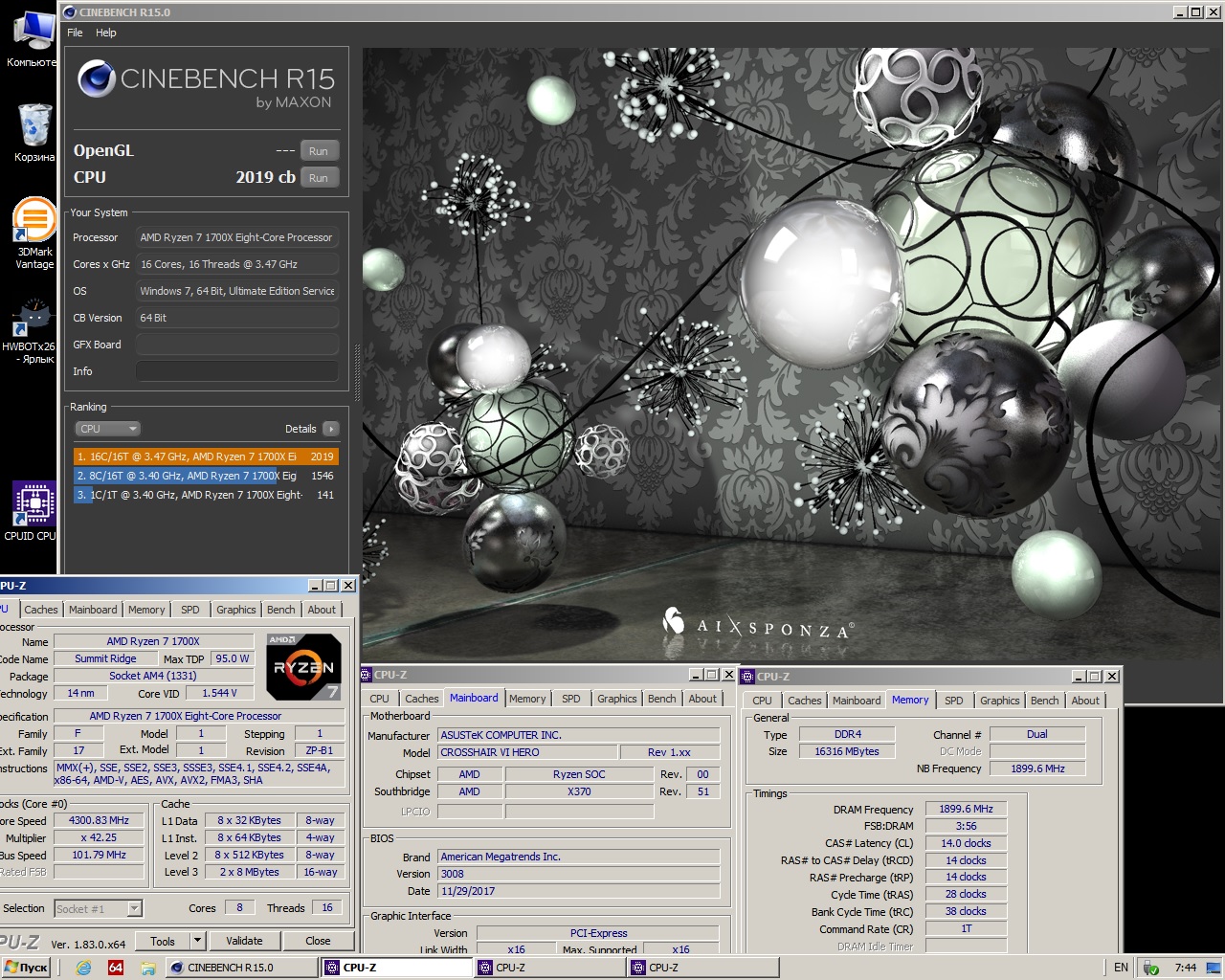Select Memory tab in Mainboard CPU-Z window

(527, 699)
